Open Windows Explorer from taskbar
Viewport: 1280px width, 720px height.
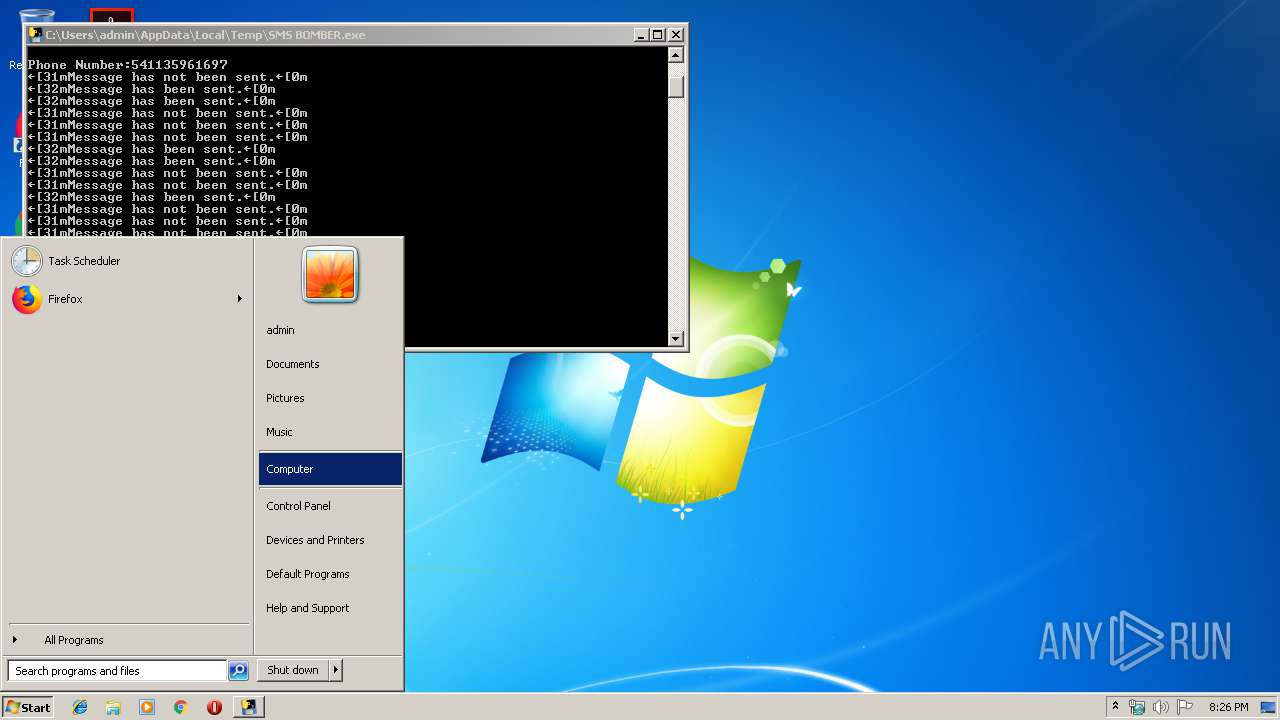pos(113,707)
